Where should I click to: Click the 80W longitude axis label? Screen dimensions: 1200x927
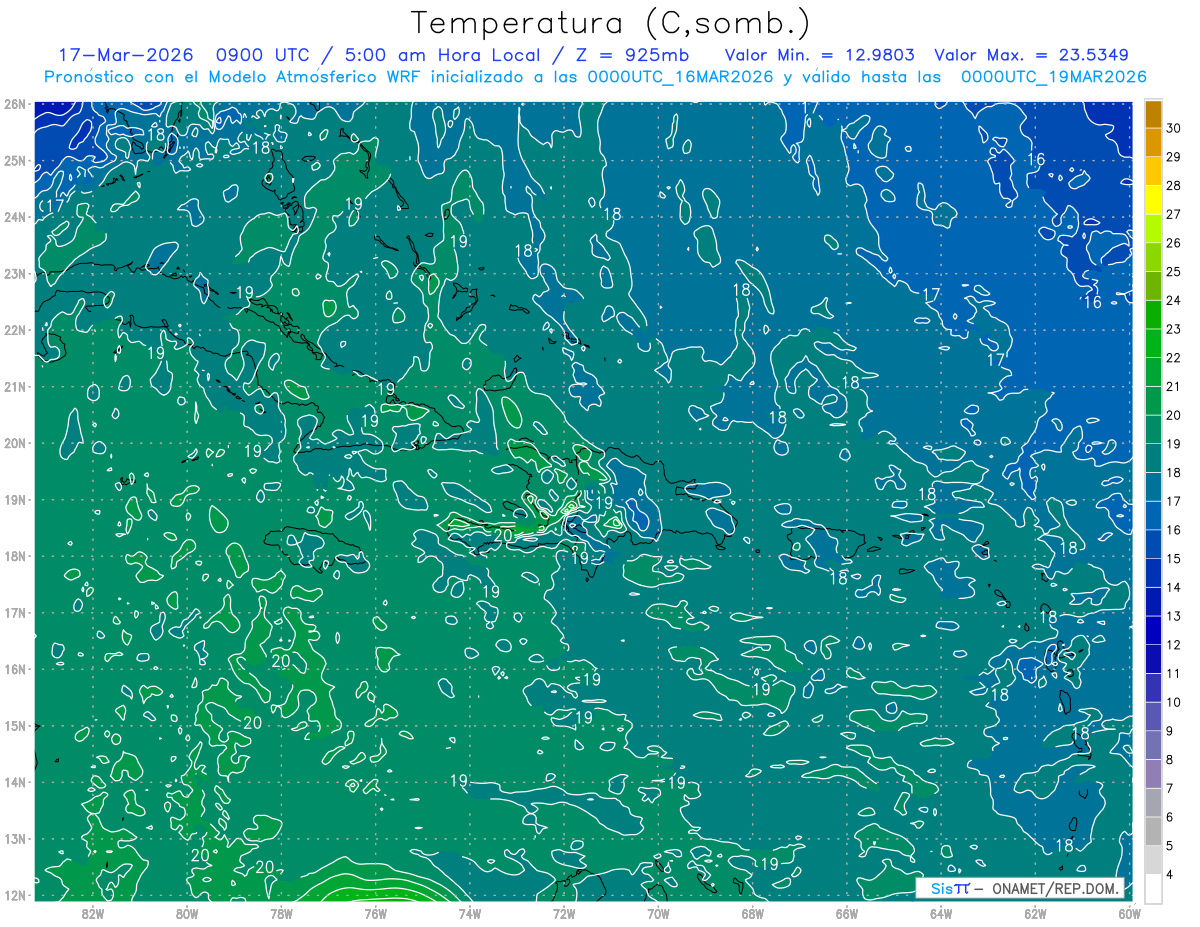(187, 913)
